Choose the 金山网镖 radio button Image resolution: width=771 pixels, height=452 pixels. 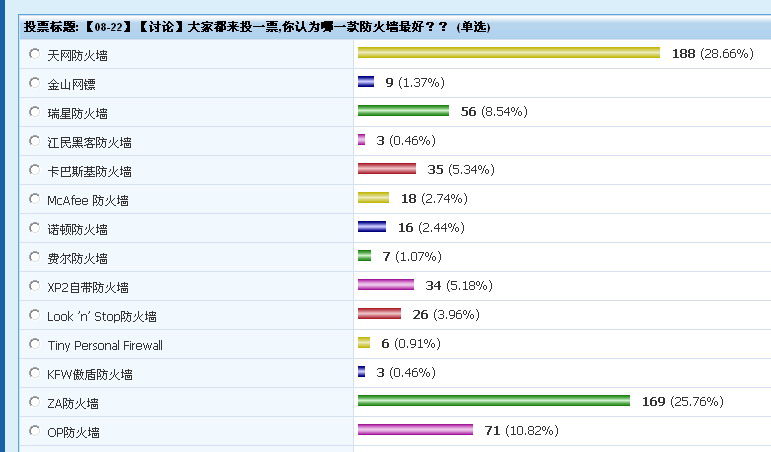(x=35, y=83)
